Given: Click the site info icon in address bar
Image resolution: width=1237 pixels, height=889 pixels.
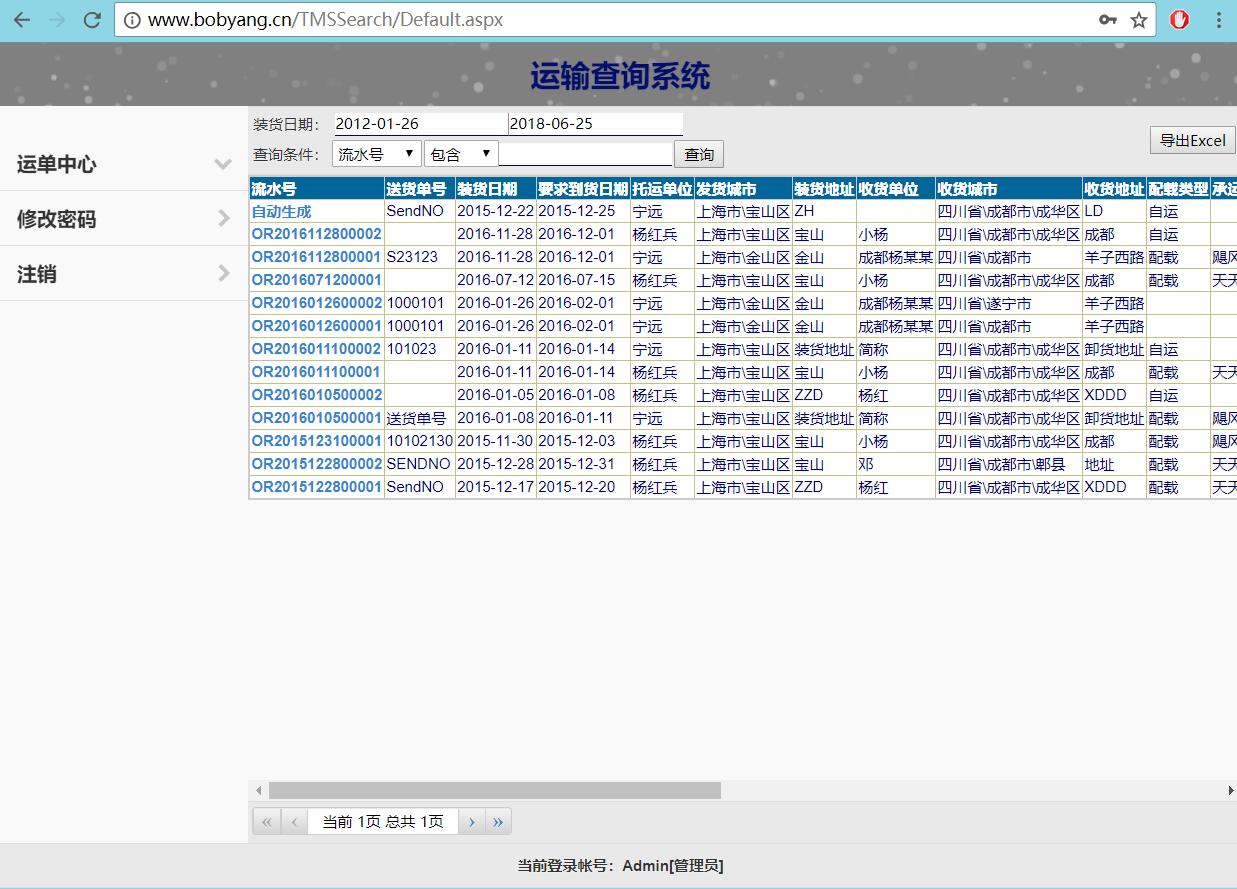Looking at the screenshot, I should [x=132, y=20].
